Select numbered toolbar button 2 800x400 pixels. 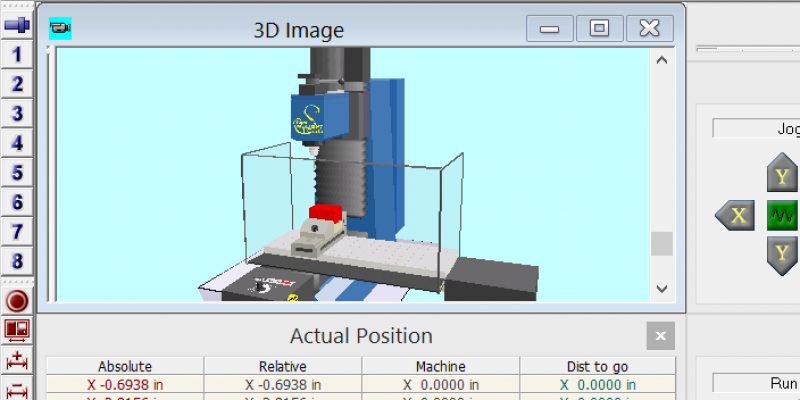coord(17,83)
